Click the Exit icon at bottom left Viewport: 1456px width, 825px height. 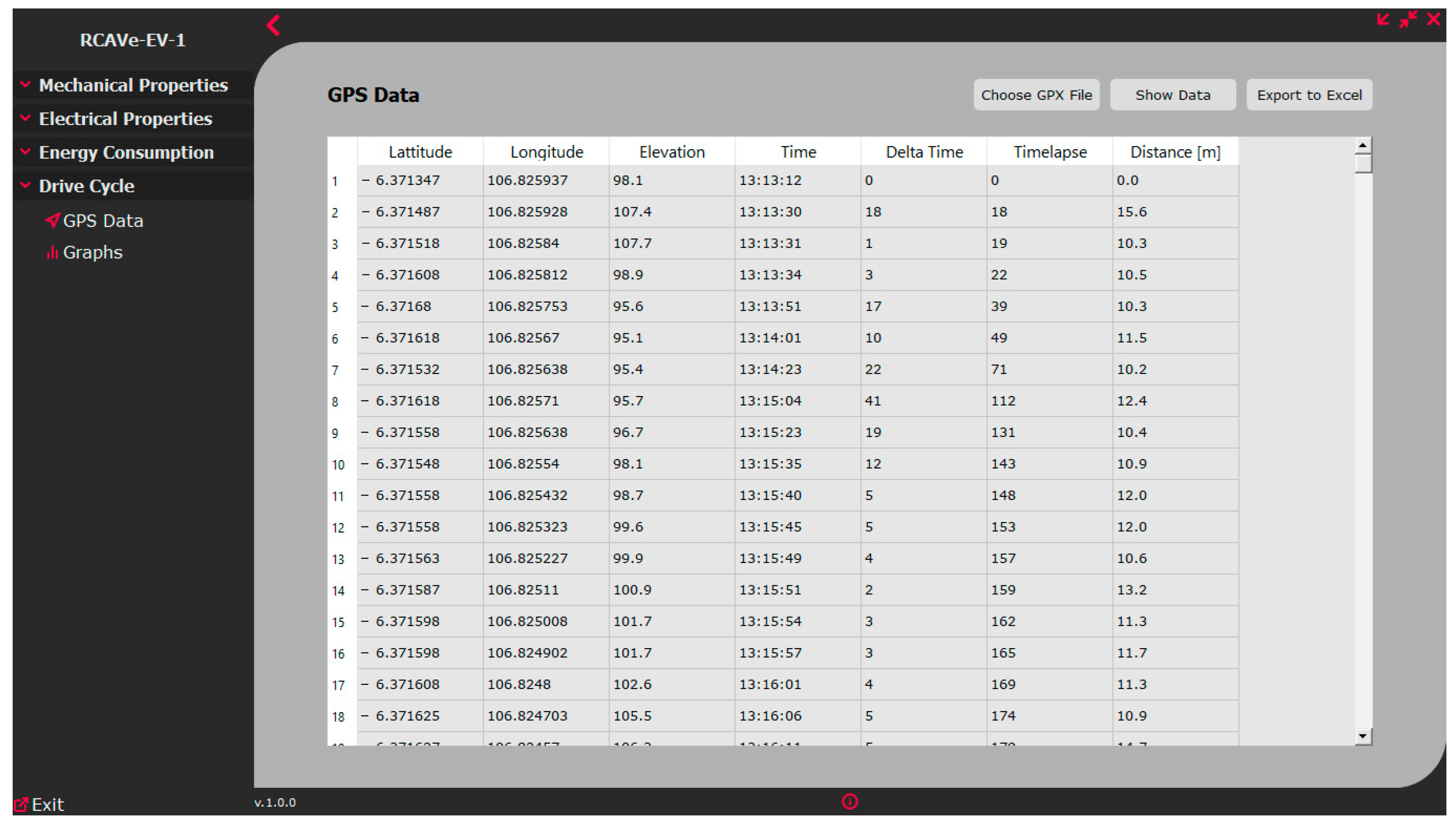[20, 804]
